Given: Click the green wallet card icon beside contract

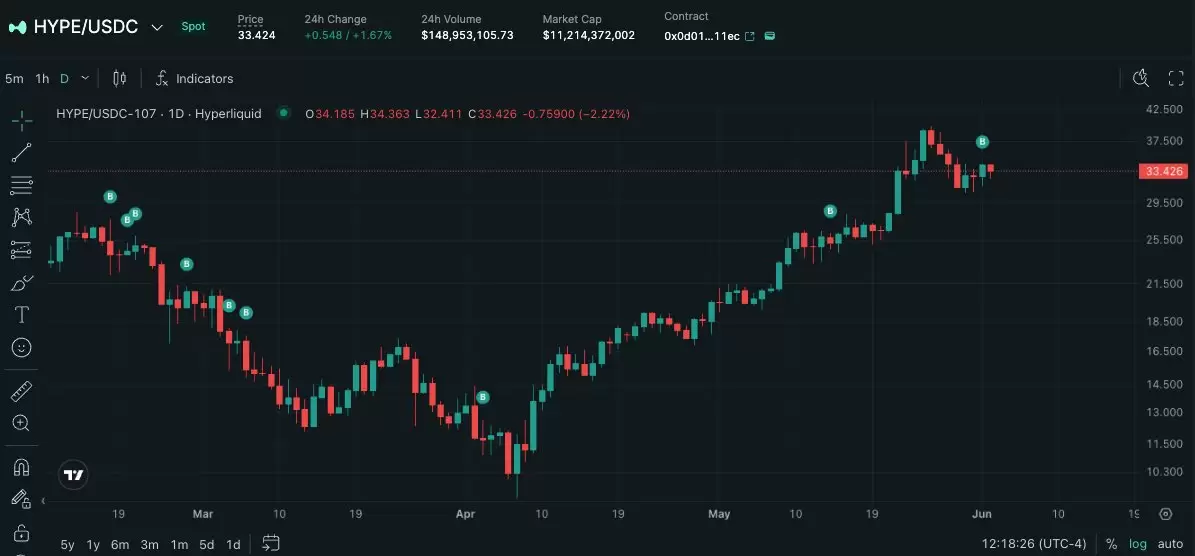Looking at the screenshot, I should pos(770,36).
